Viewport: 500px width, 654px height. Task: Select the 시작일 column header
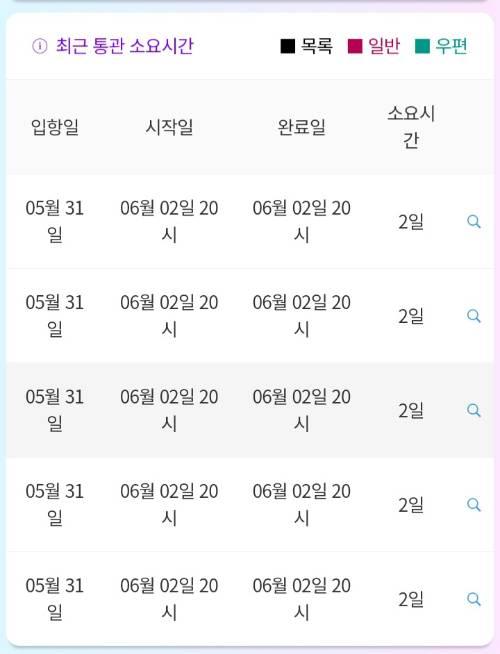[x=169, y=127]
